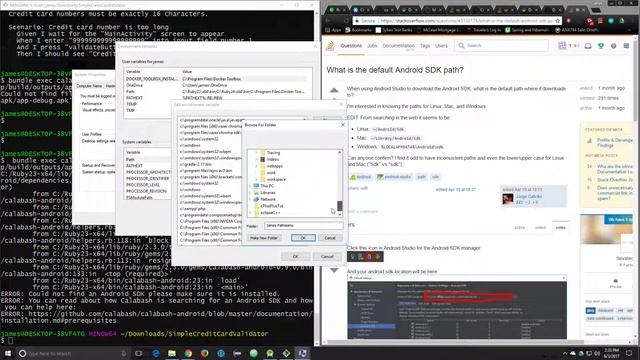Open the Tags tab on Stack Overflow
The image size is (640, 360).
pyautogui.click(x=425, y=46)
